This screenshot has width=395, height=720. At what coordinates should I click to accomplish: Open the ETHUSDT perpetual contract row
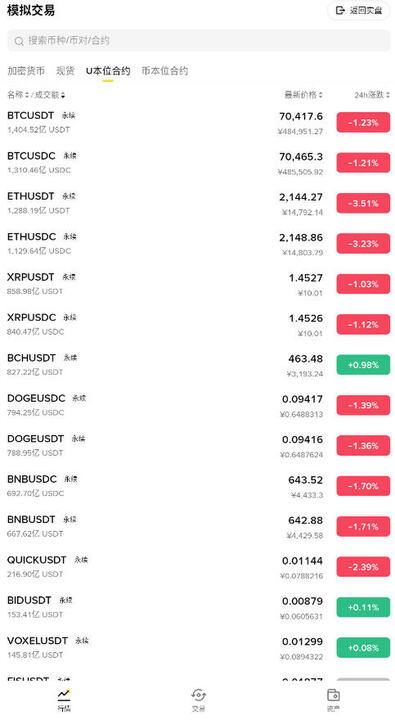point(198,203)
